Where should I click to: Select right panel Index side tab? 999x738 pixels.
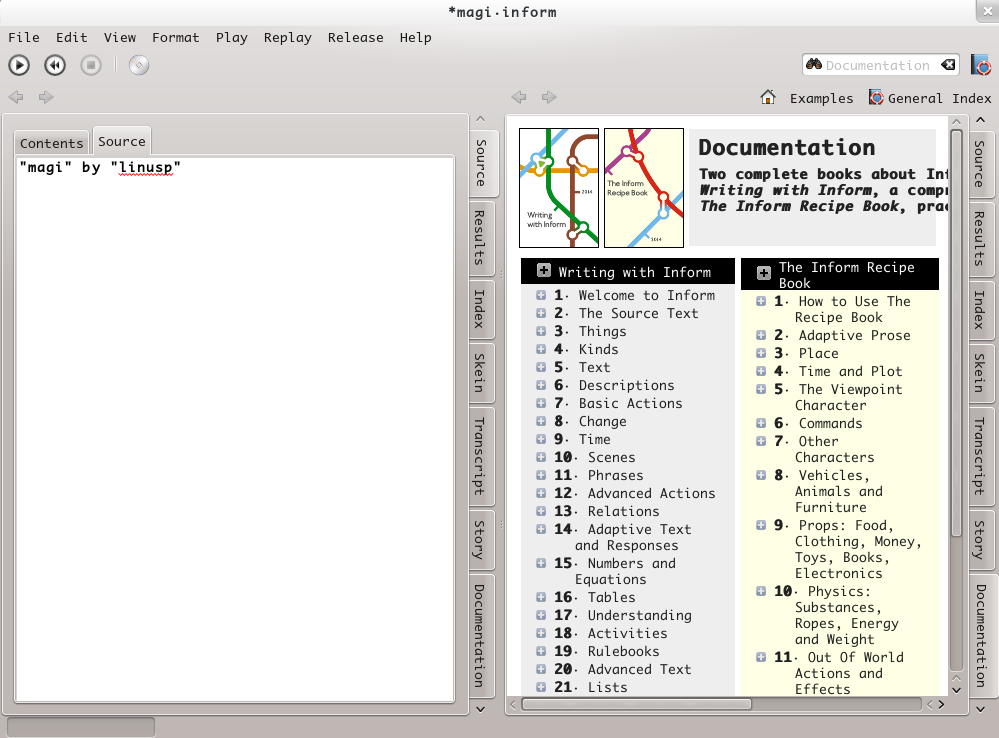[981, 310]
